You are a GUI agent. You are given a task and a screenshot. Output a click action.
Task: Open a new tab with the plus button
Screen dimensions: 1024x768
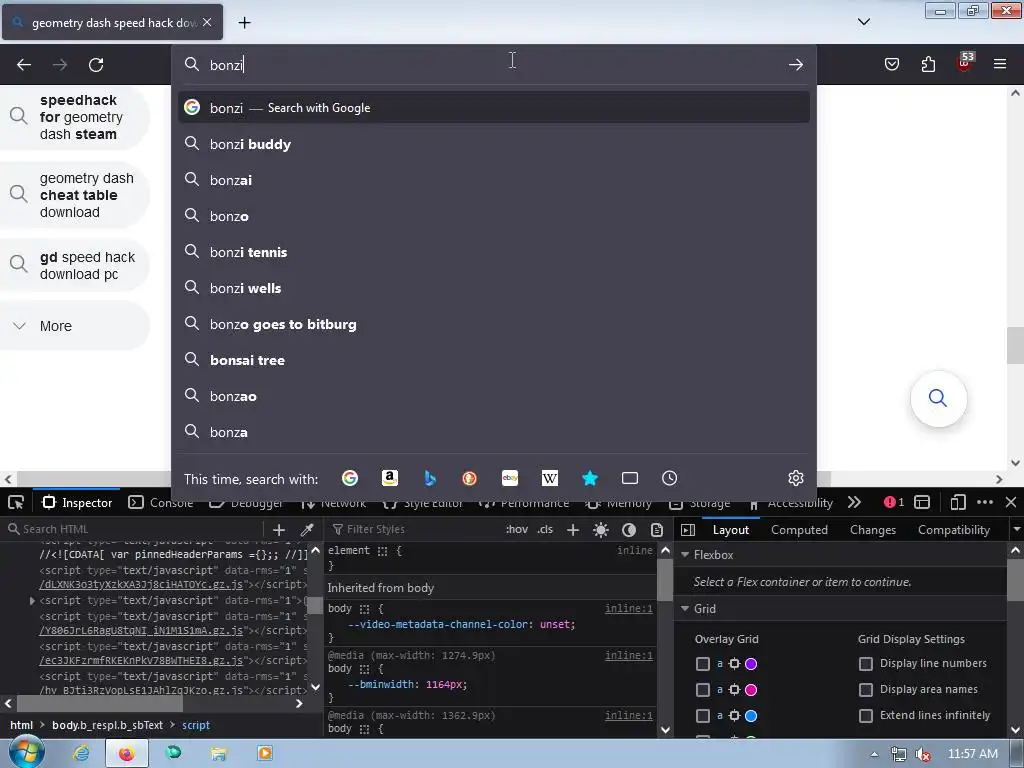tap(244, 22)
